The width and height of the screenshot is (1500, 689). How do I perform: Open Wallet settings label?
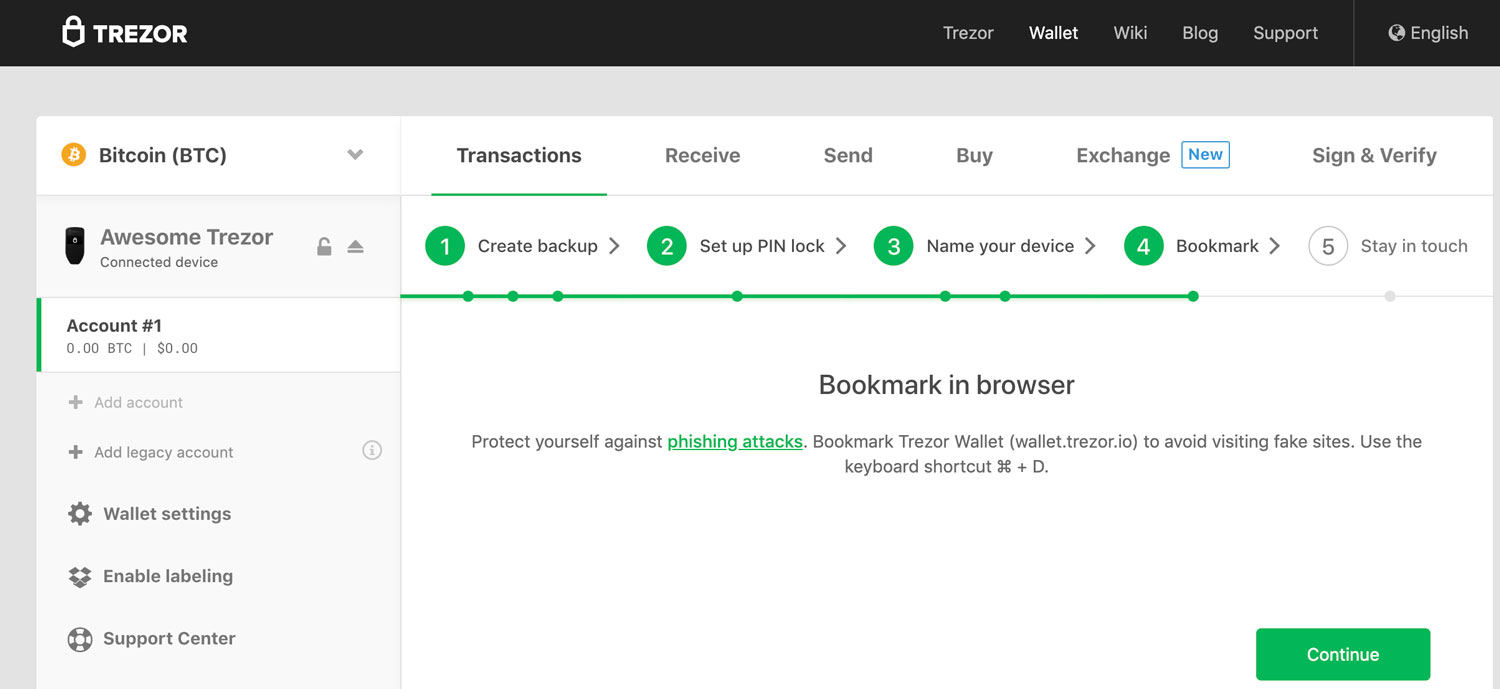167,514
